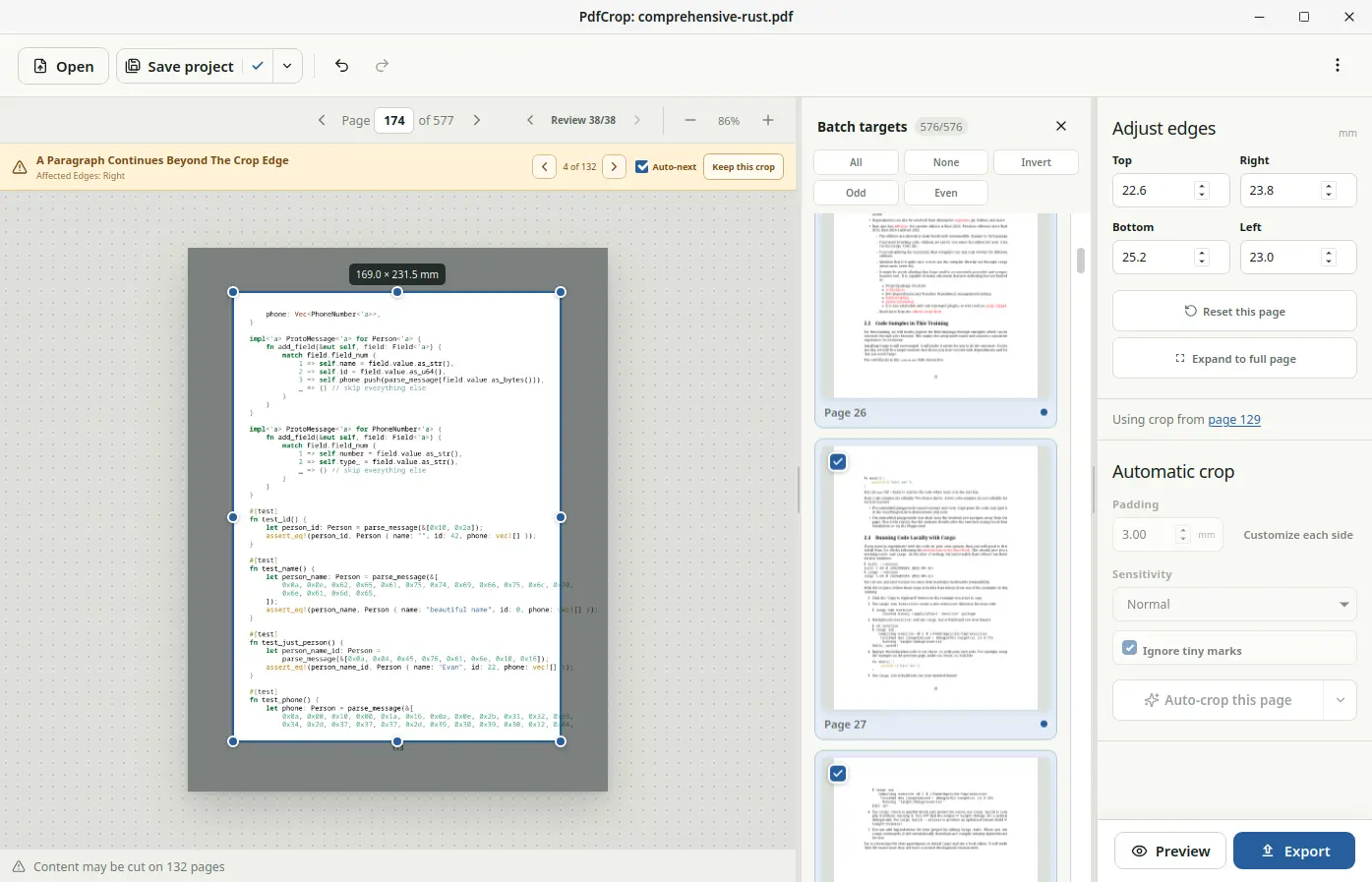
Task: Click Keep this crop button
Action: point(744,167)
